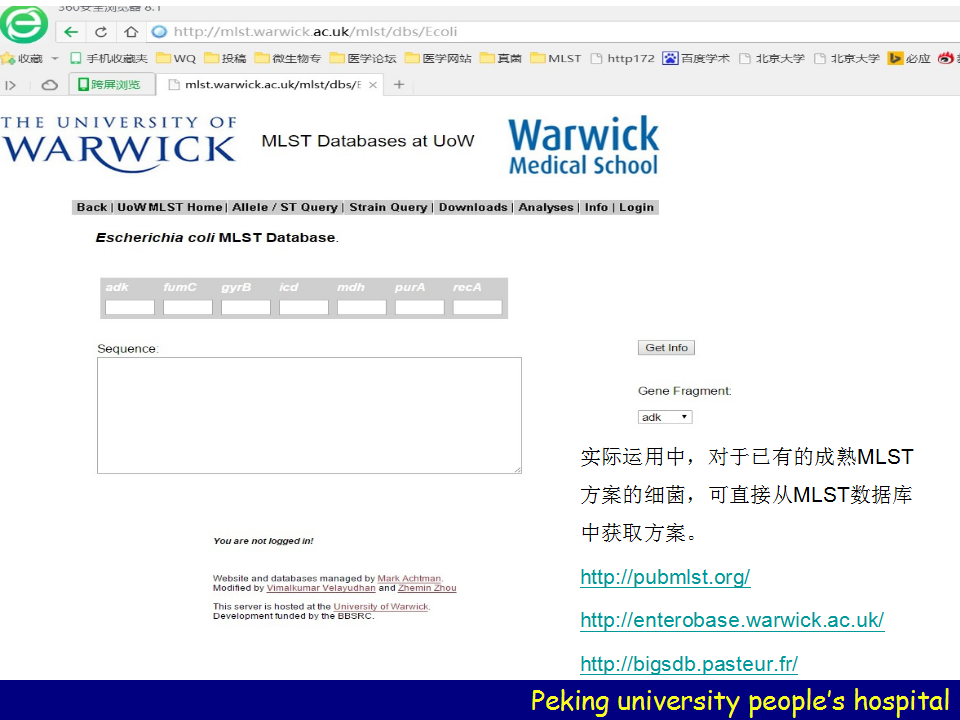Viewport: 960px width, 720px height.
Task: Click the address bar URL
Action: coord(315,32)
